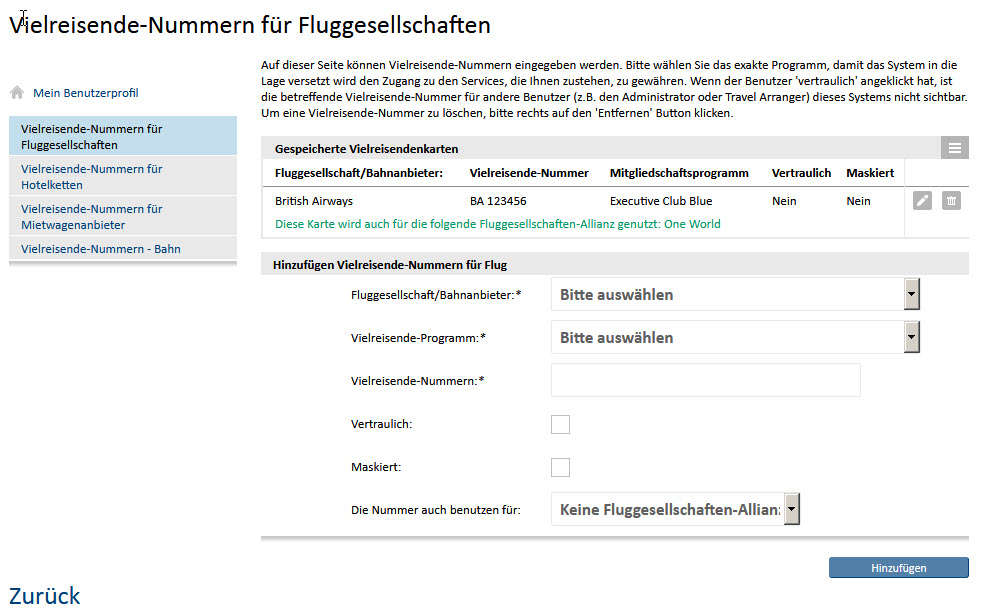This screenshot has height=616, width=990.
Task: Open the menu icon in Gespeicherte Vielreisendenkarten header
Action: [955, 148]
